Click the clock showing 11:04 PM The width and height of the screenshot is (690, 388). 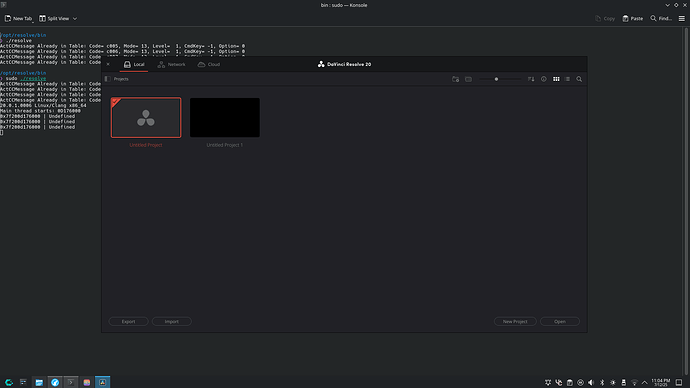point(661,382)
